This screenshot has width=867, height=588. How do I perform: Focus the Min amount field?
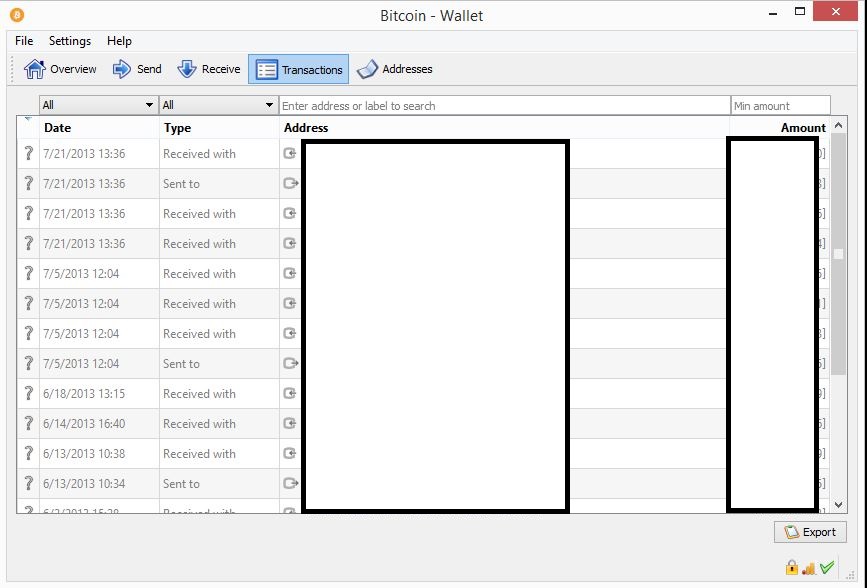(780, 105)
